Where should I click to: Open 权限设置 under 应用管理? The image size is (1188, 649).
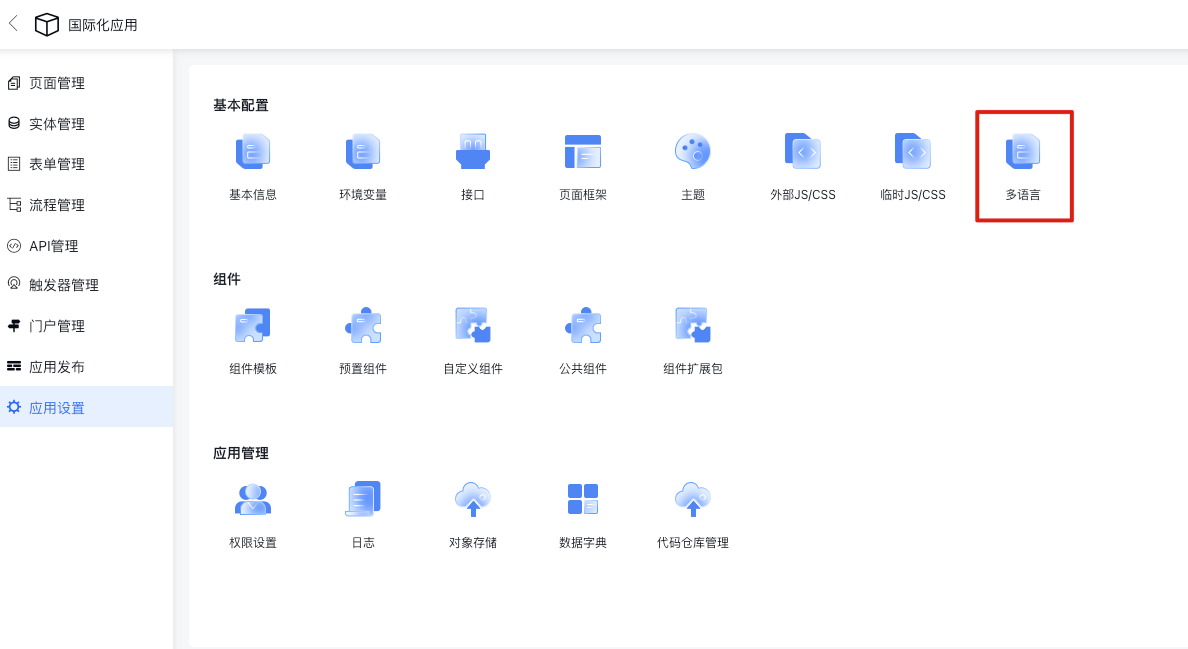click(253, 499)
